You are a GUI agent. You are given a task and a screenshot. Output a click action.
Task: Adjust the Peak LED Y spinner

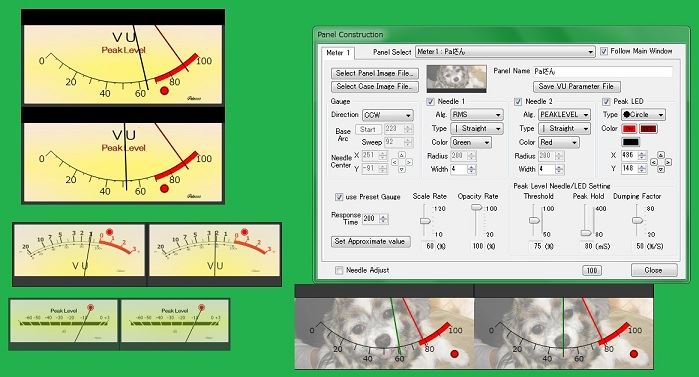[642, 168]
